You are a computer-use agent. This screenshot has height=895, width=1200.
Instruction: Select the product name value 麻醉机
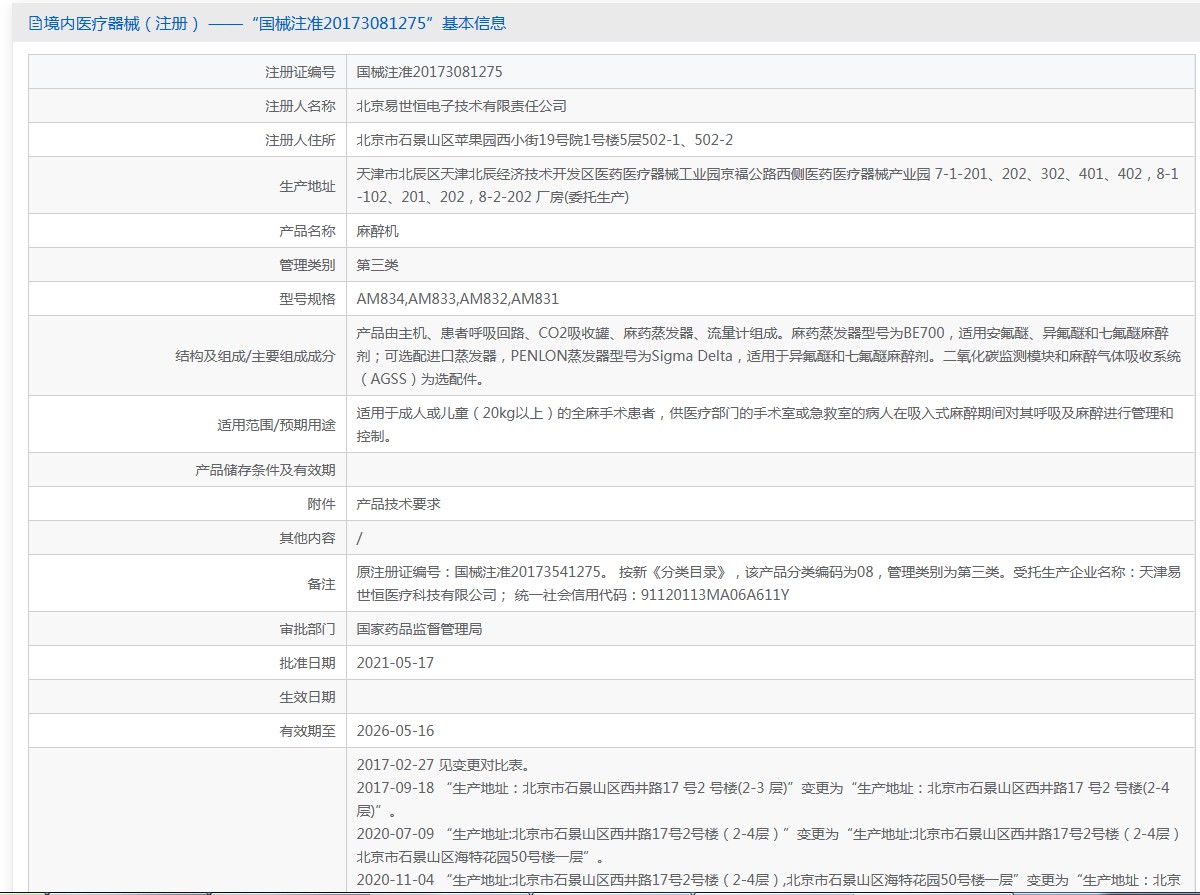tap(378, 231)
